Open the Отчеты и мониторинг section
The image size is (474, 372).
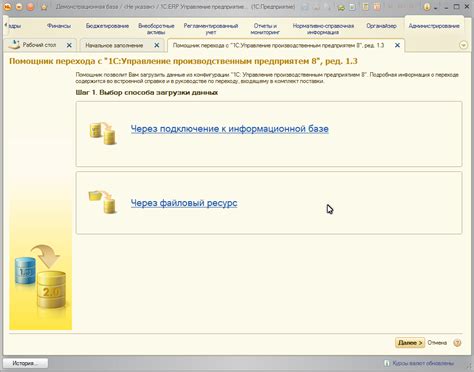(265, 29)
